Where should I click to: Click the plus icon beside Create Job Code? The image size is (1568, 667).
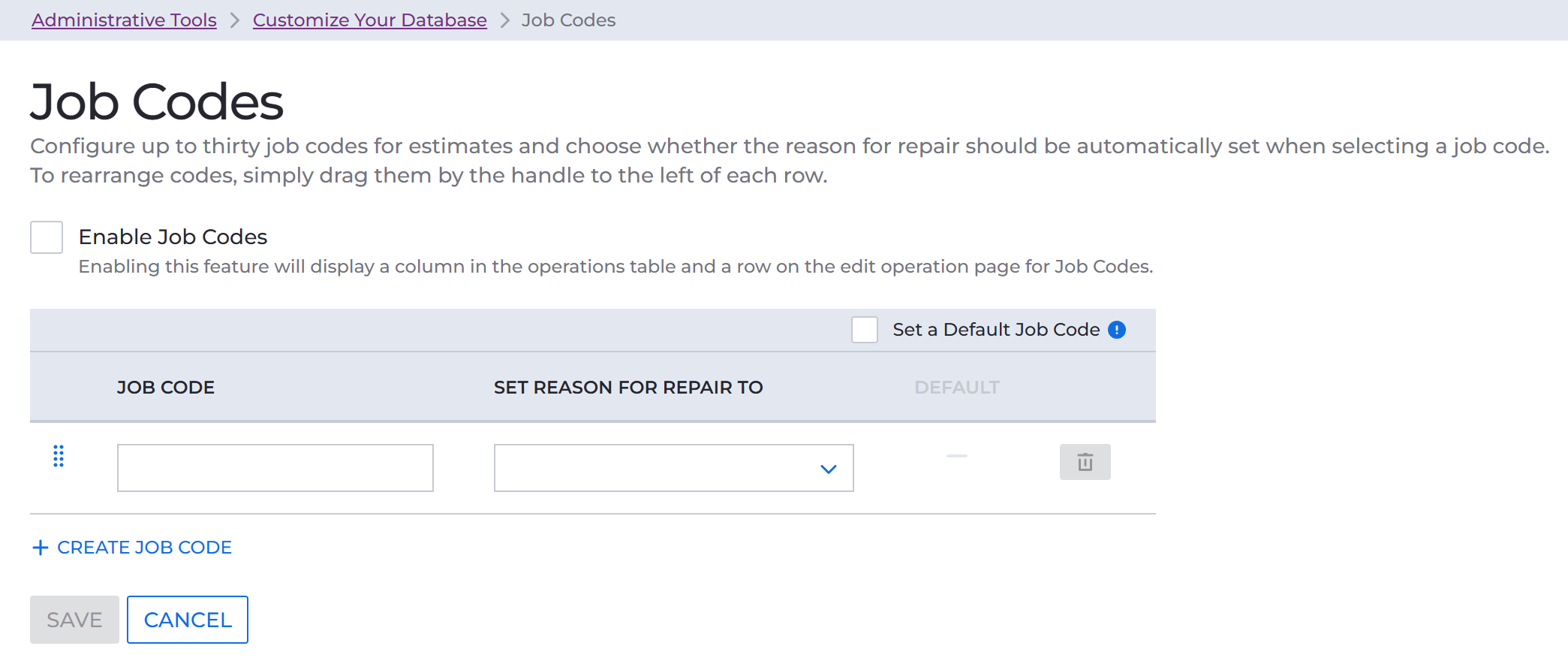pyautogui.click(x=40, y=548)
